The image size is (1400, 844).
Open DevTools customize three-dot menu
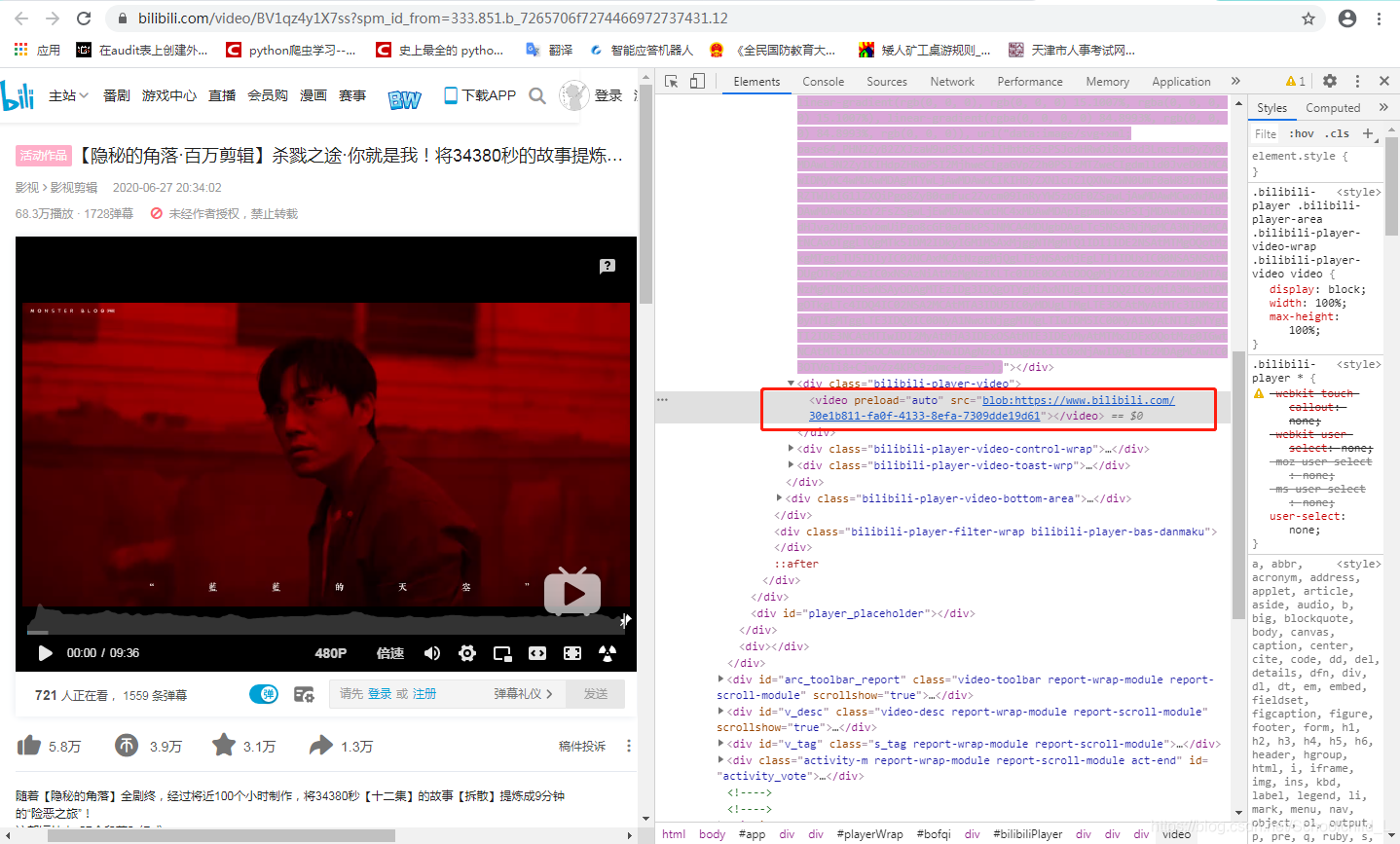click(1357, 82)
